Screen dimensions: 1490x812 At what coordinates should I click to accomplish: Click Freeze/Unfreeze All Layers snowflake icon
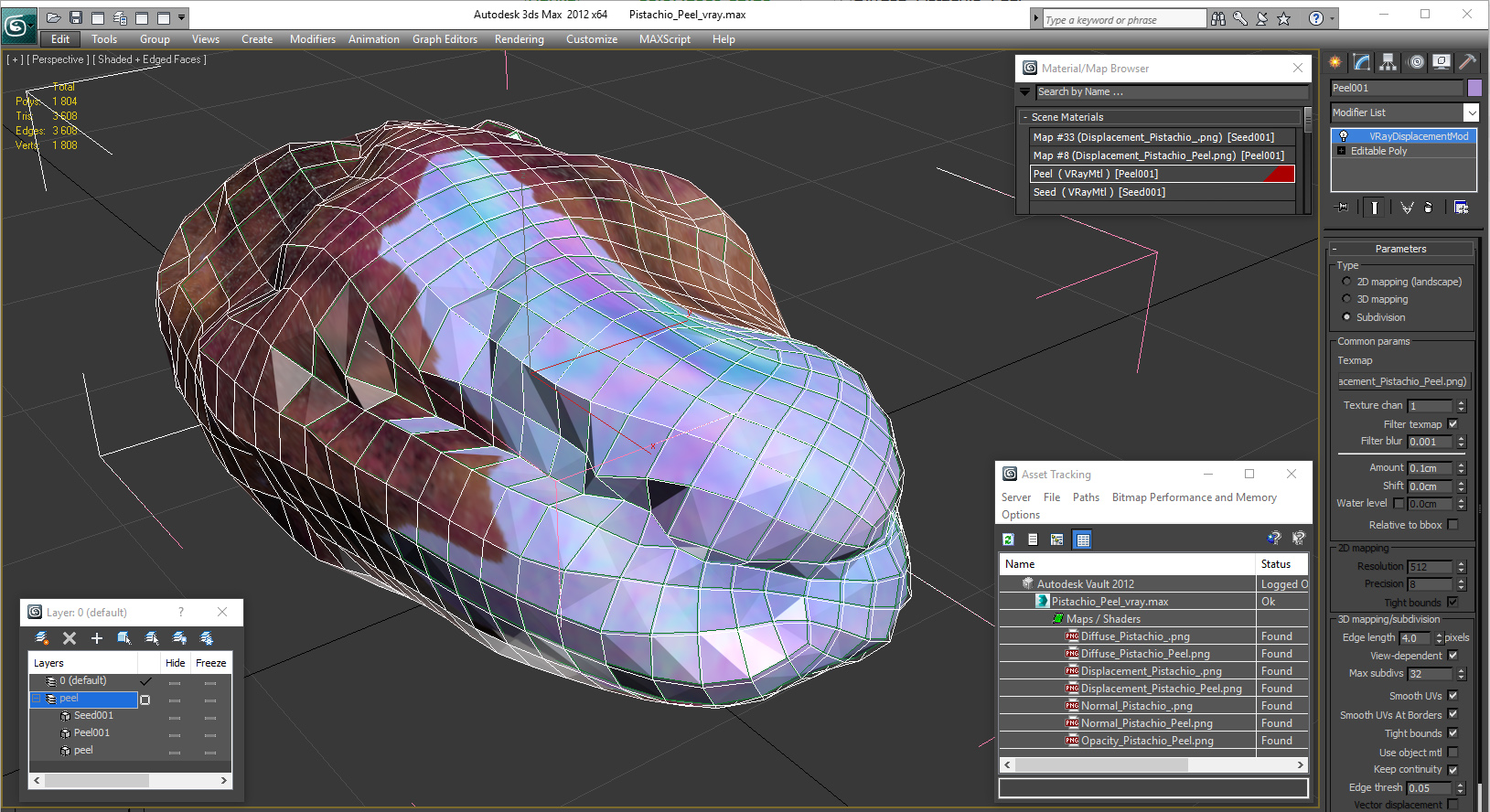[x=207, y=638]
